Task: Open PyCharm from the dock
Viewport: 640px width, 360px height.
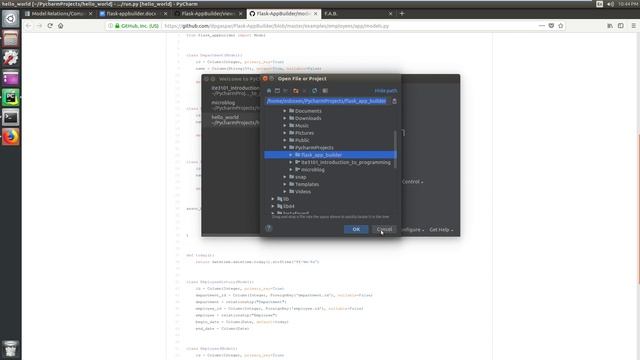Action: [x=11, y=98]
